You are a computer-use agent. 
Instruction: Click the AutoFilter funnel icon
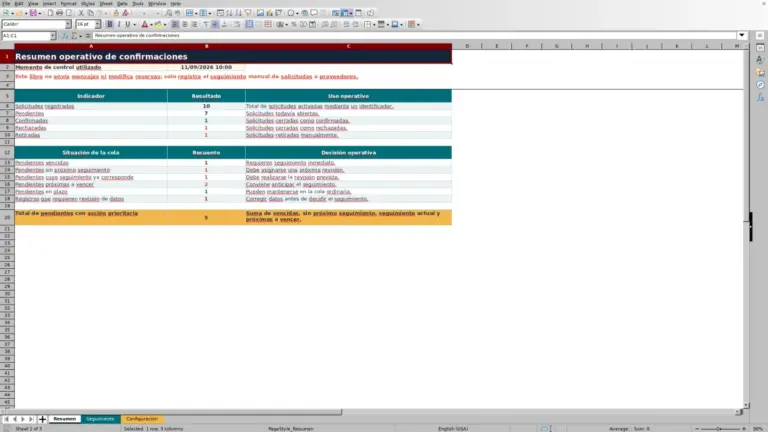248,13
